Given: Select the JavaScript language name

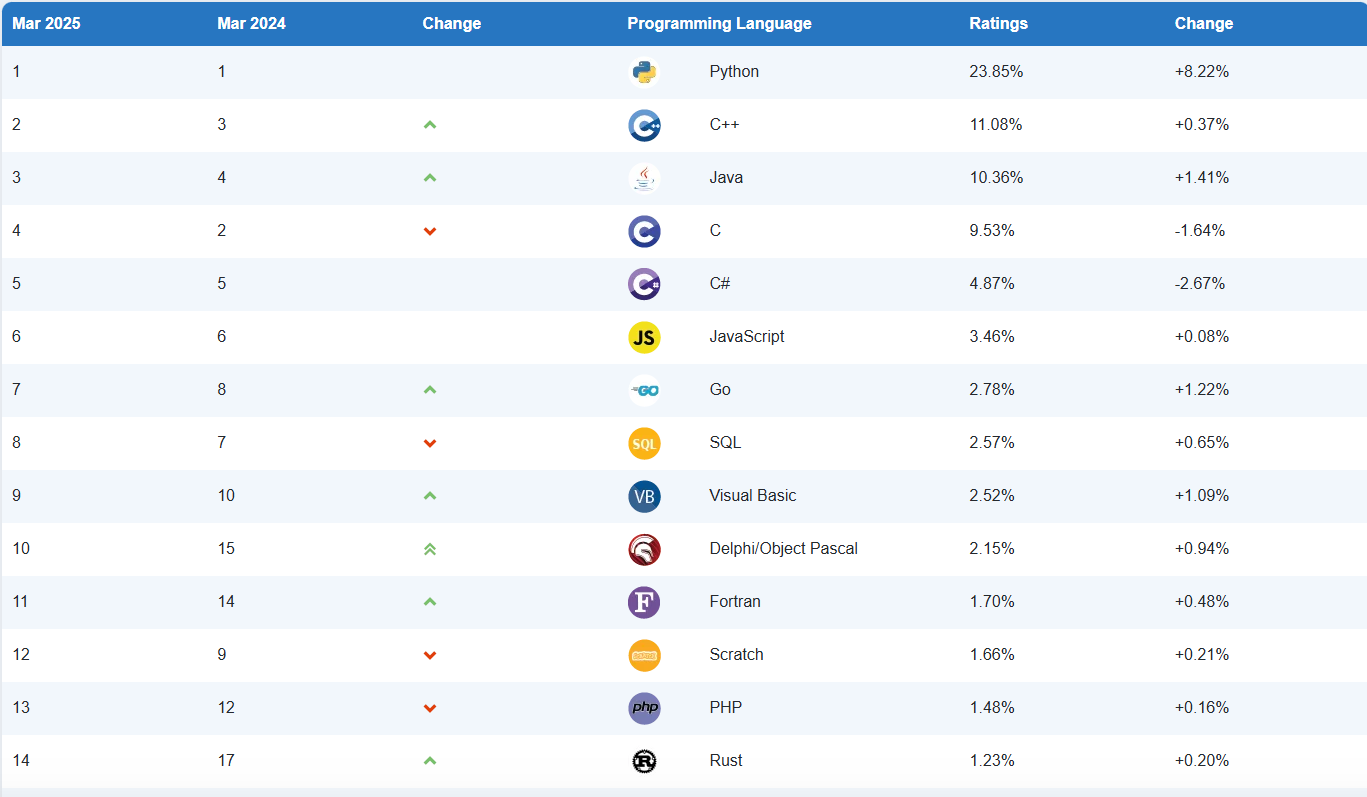Looking at the screenshot, I should 747,337.
